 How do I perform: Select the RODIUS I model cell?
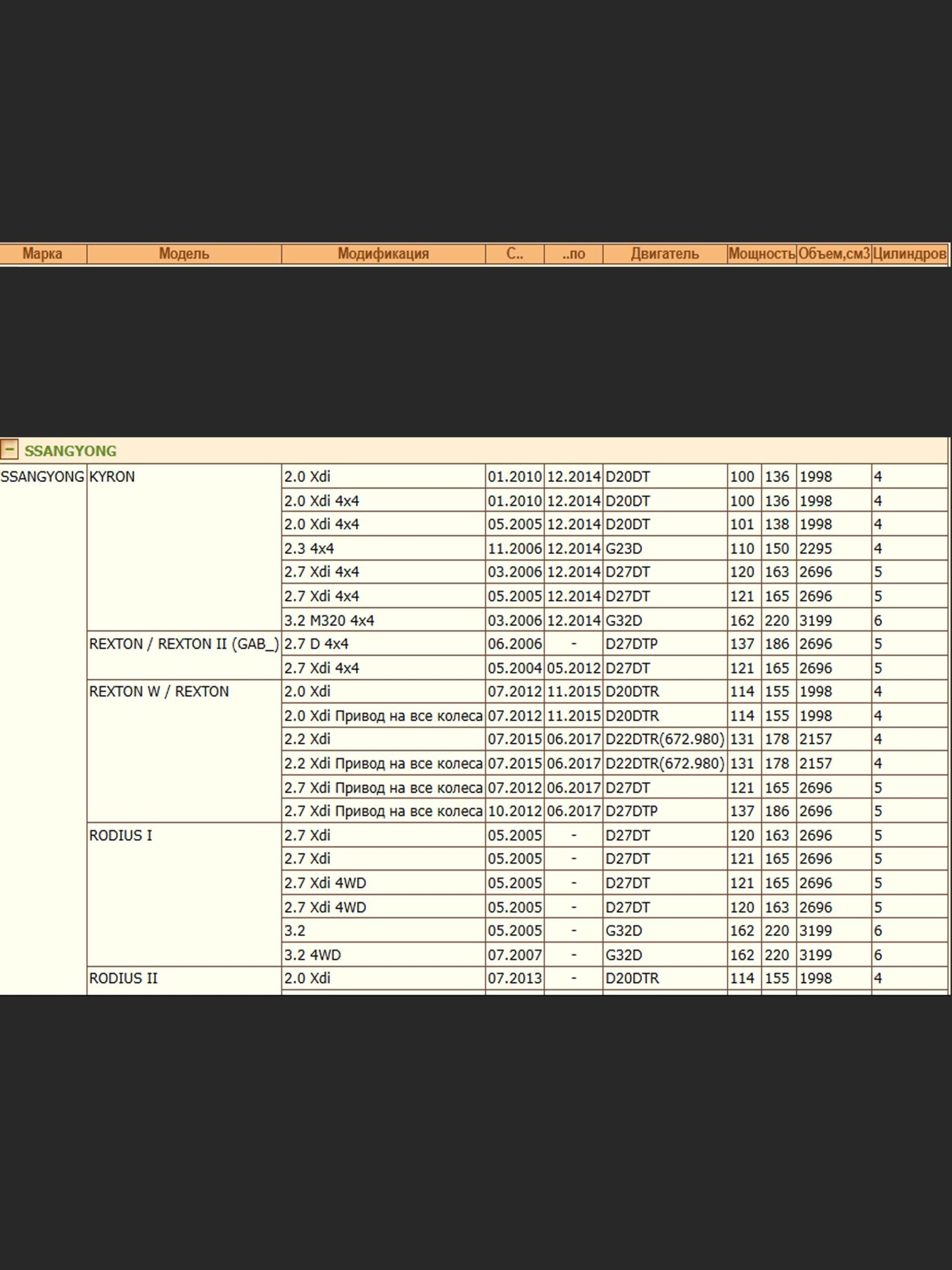pyautogui.click(x=120, y=835)
